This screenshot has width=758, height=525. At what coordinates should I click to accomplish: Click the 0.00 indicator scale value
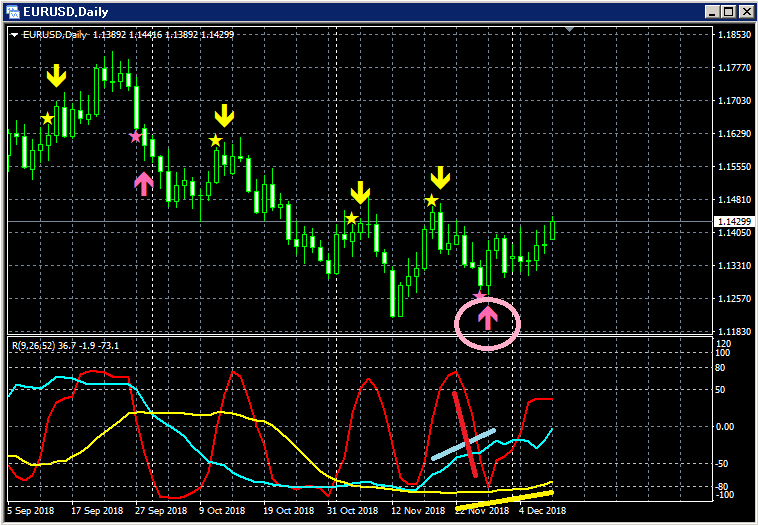pyautogui.click(x=724, y=426)
